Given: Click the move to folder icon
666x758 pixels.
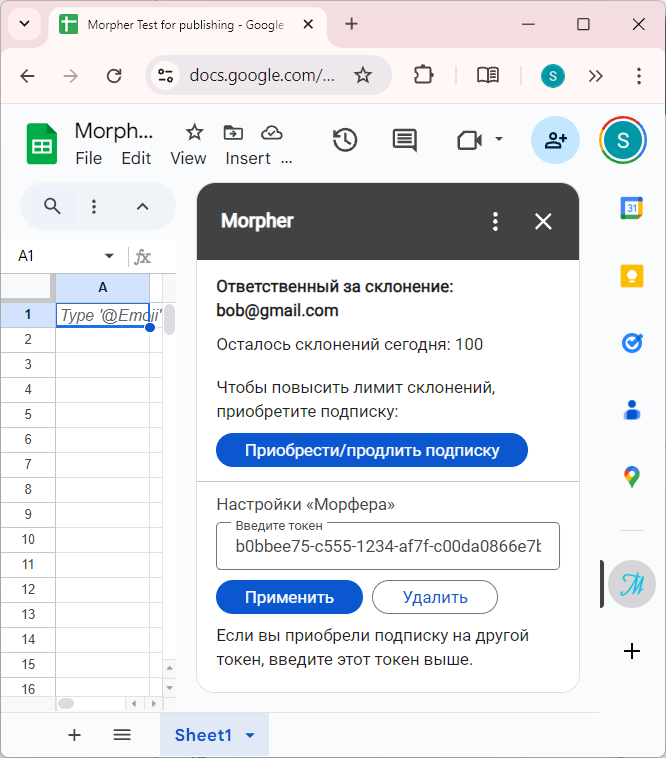Looking at the screenshot, I should [233, 132].
